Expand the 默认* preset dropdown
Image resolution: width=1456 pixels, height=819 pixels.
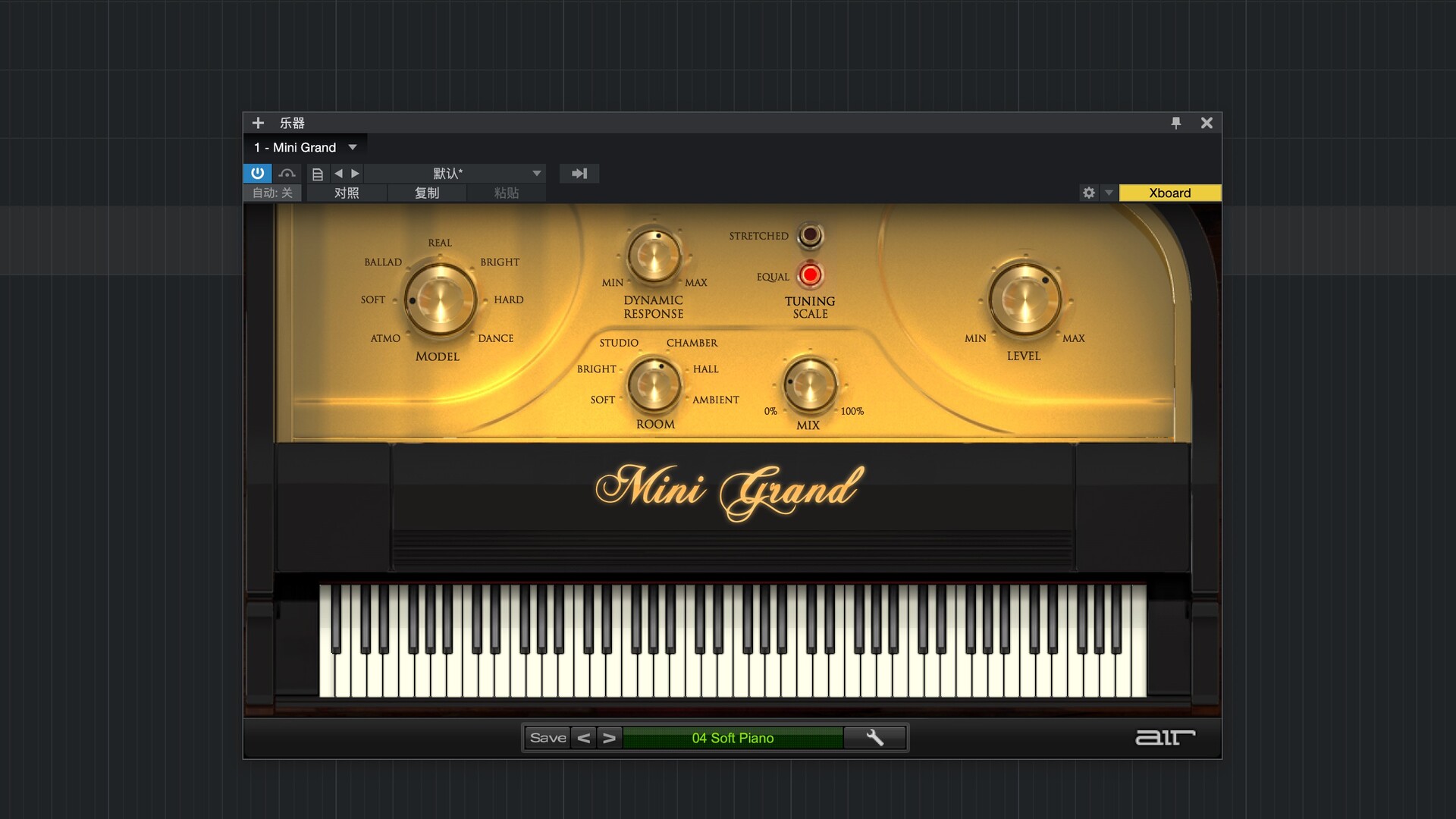pos(537,174)
